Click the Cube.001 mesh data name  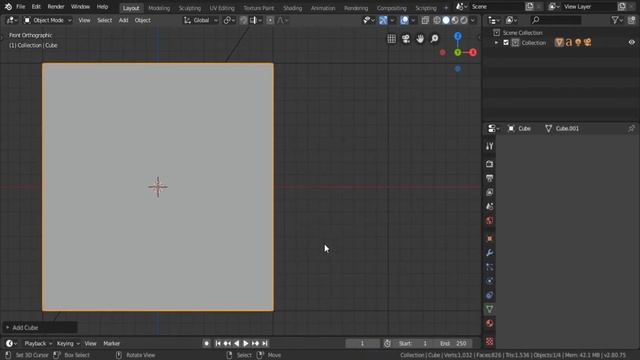pos(567,129)
